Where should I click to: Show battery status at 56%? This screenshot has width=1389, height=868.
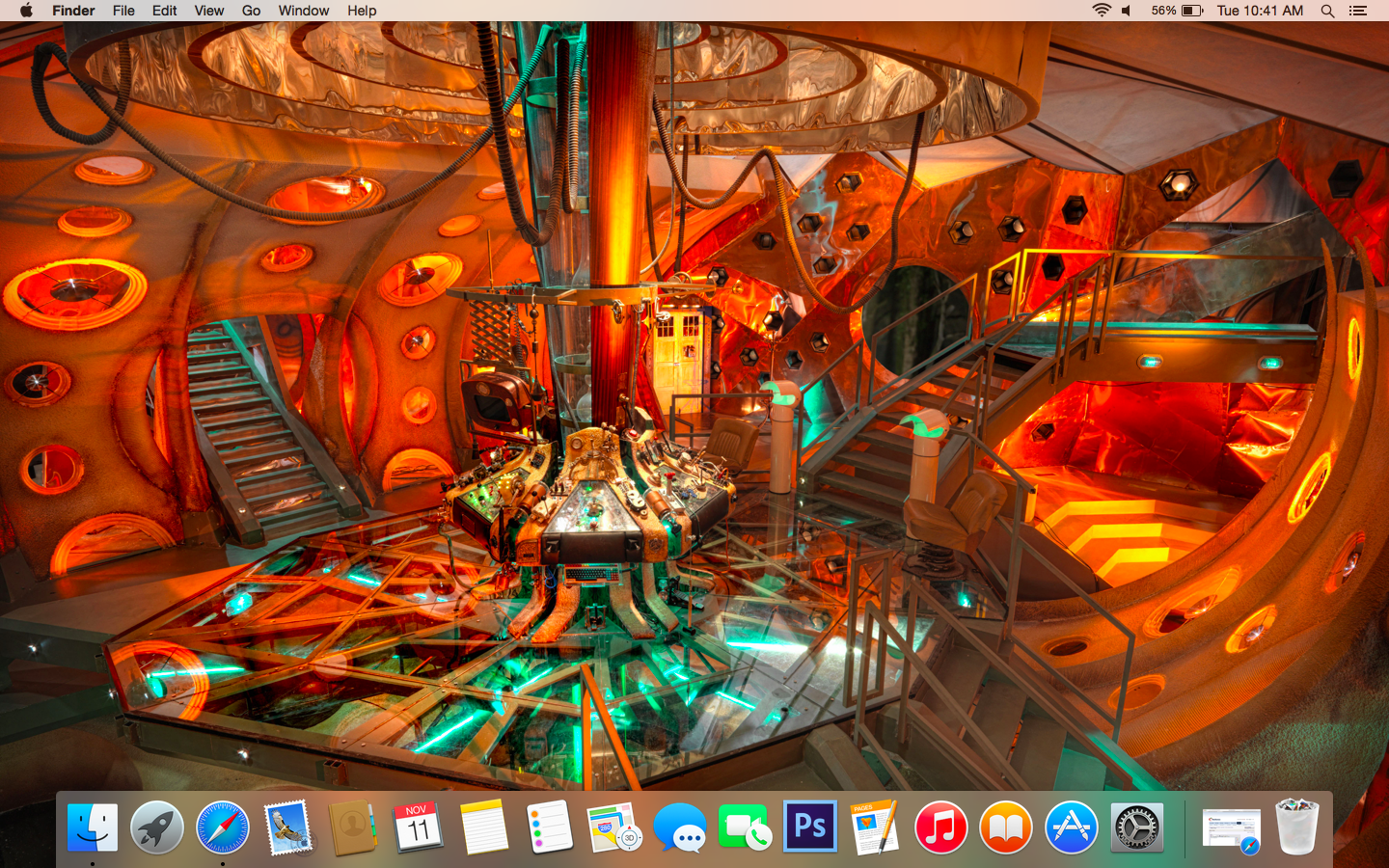pyautogui.click(x=1177, y=11)
